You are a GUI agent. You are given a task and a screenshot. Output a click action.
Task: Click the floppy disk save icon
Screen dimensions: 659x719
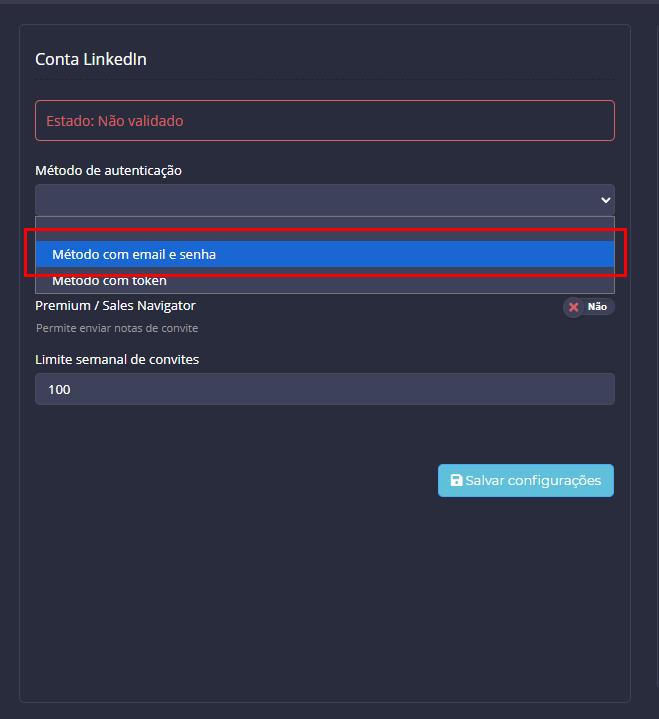[457, 481]
